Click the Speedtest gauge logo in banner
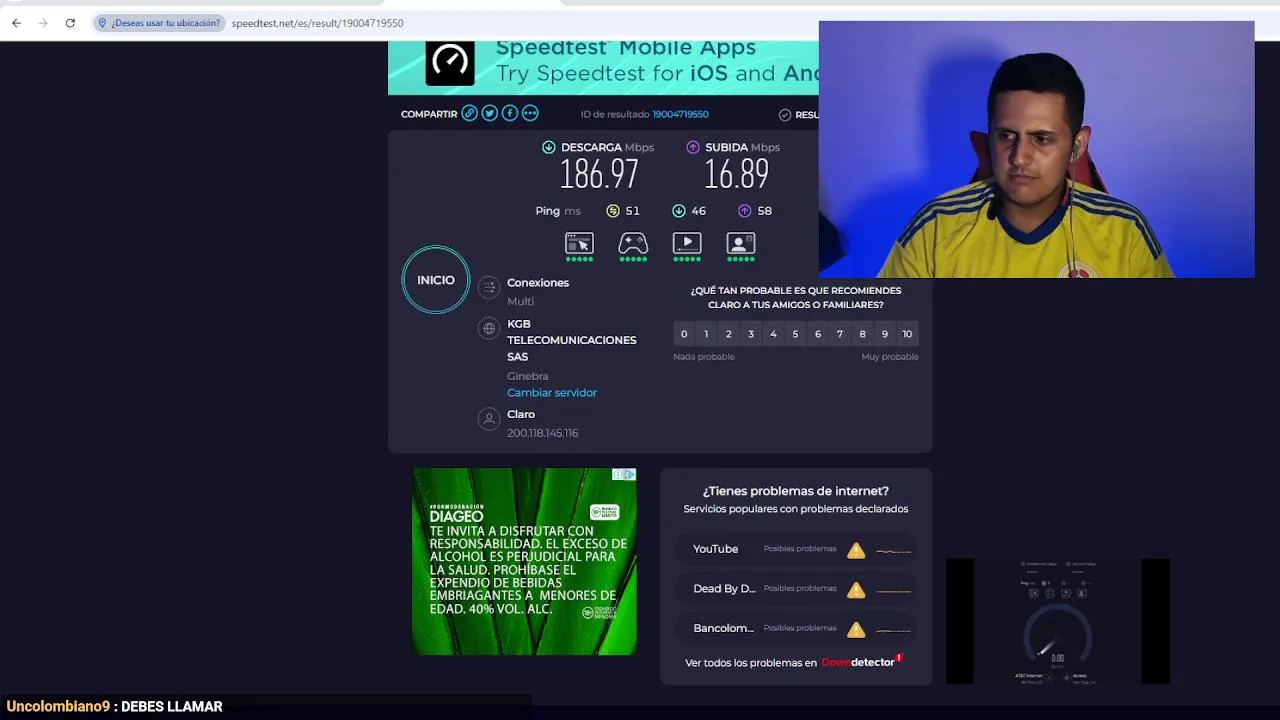Viewport: 1280px width, 720px height. point(450,62)
